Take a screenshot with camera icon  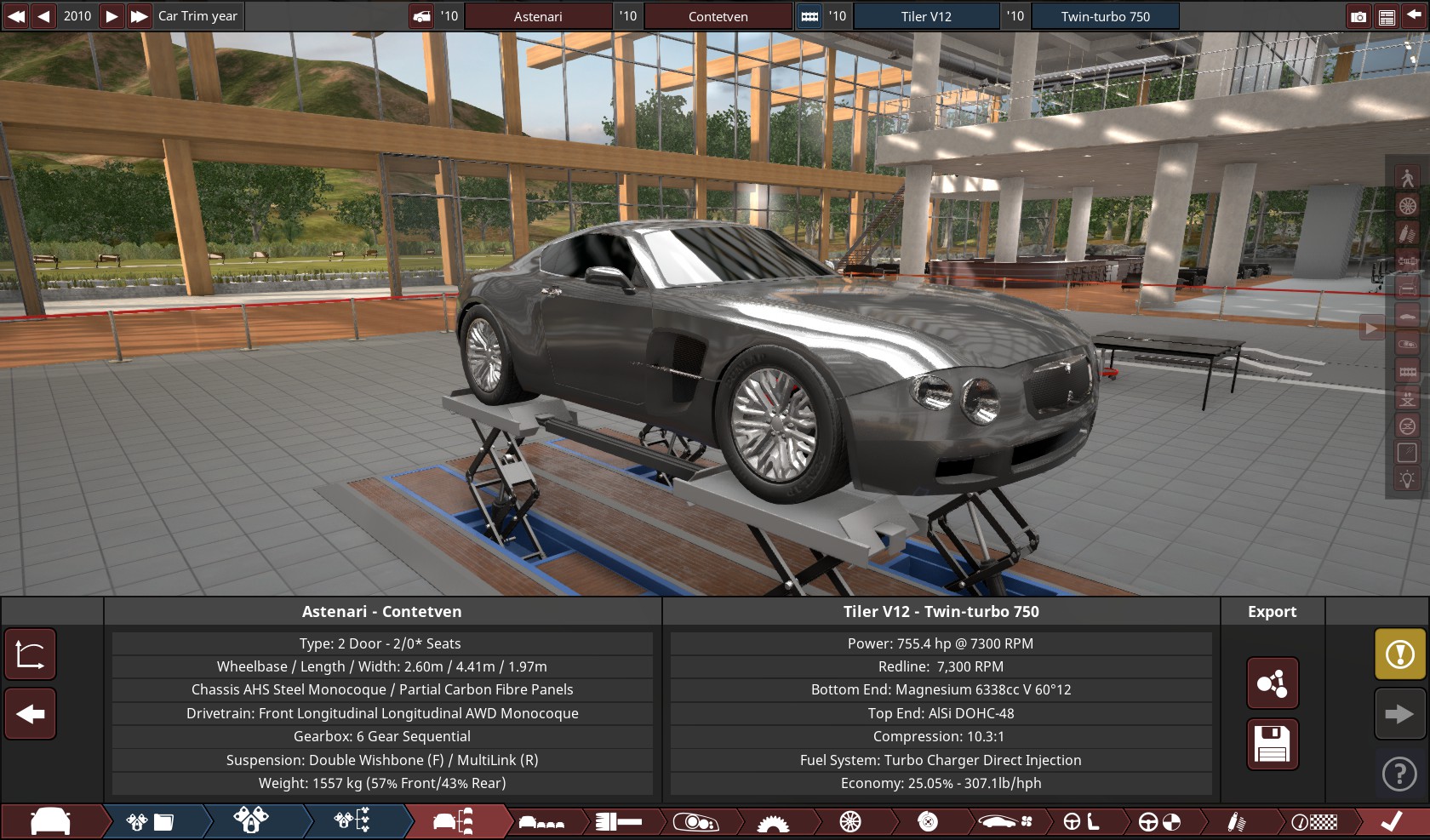click(1358, 17)
